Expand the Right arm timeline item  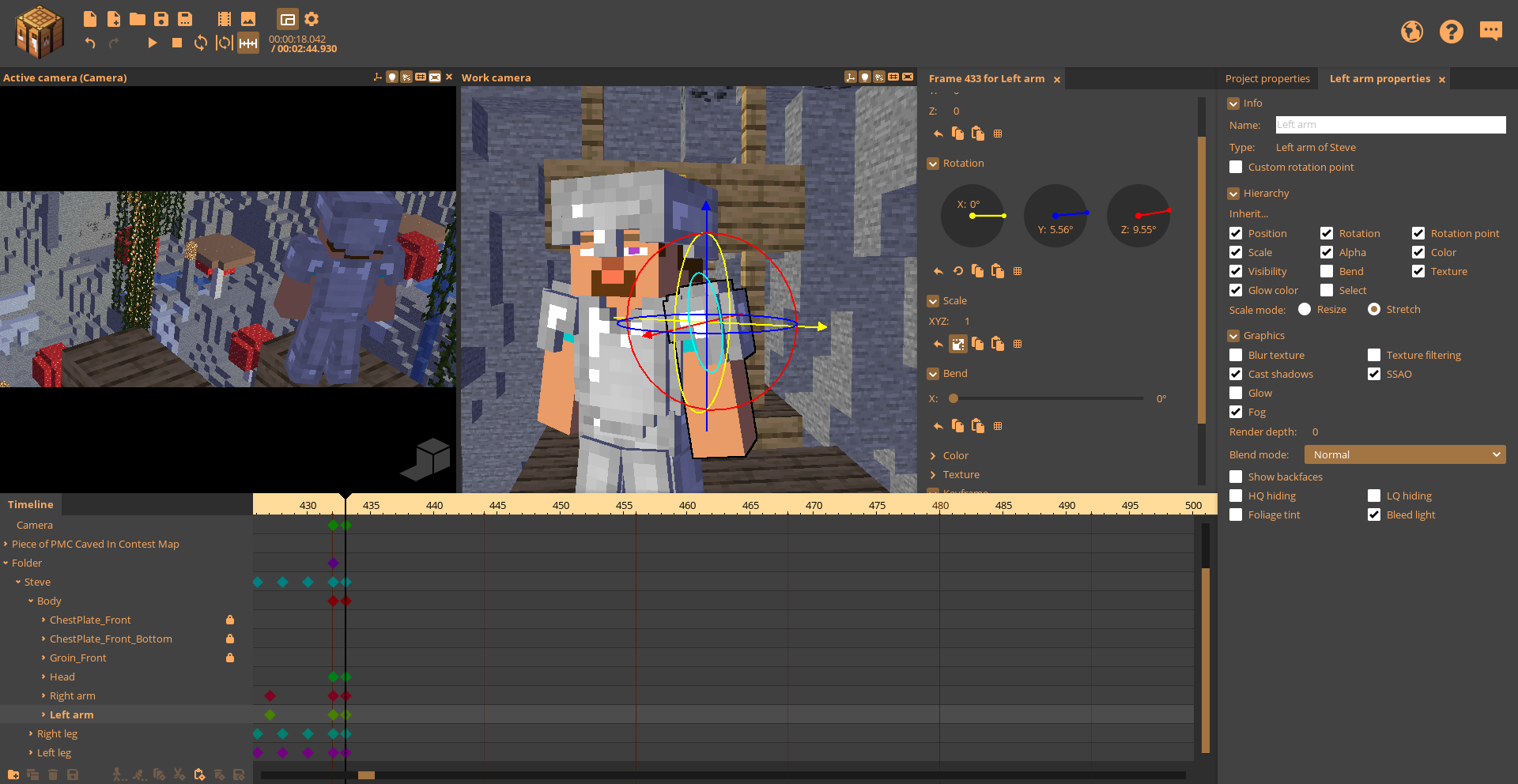point(43,695)
